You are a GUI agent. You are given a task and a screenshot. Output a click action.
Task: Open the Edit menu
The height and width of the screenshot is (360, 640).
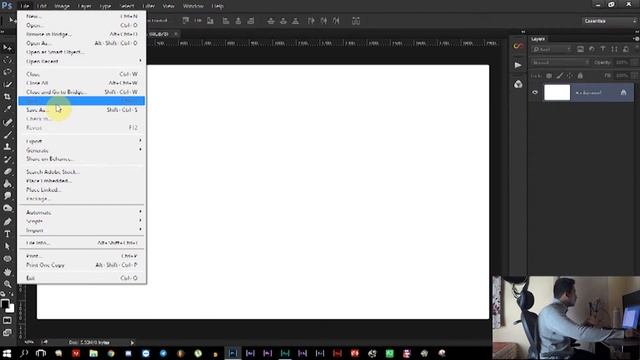click(42, 6)
